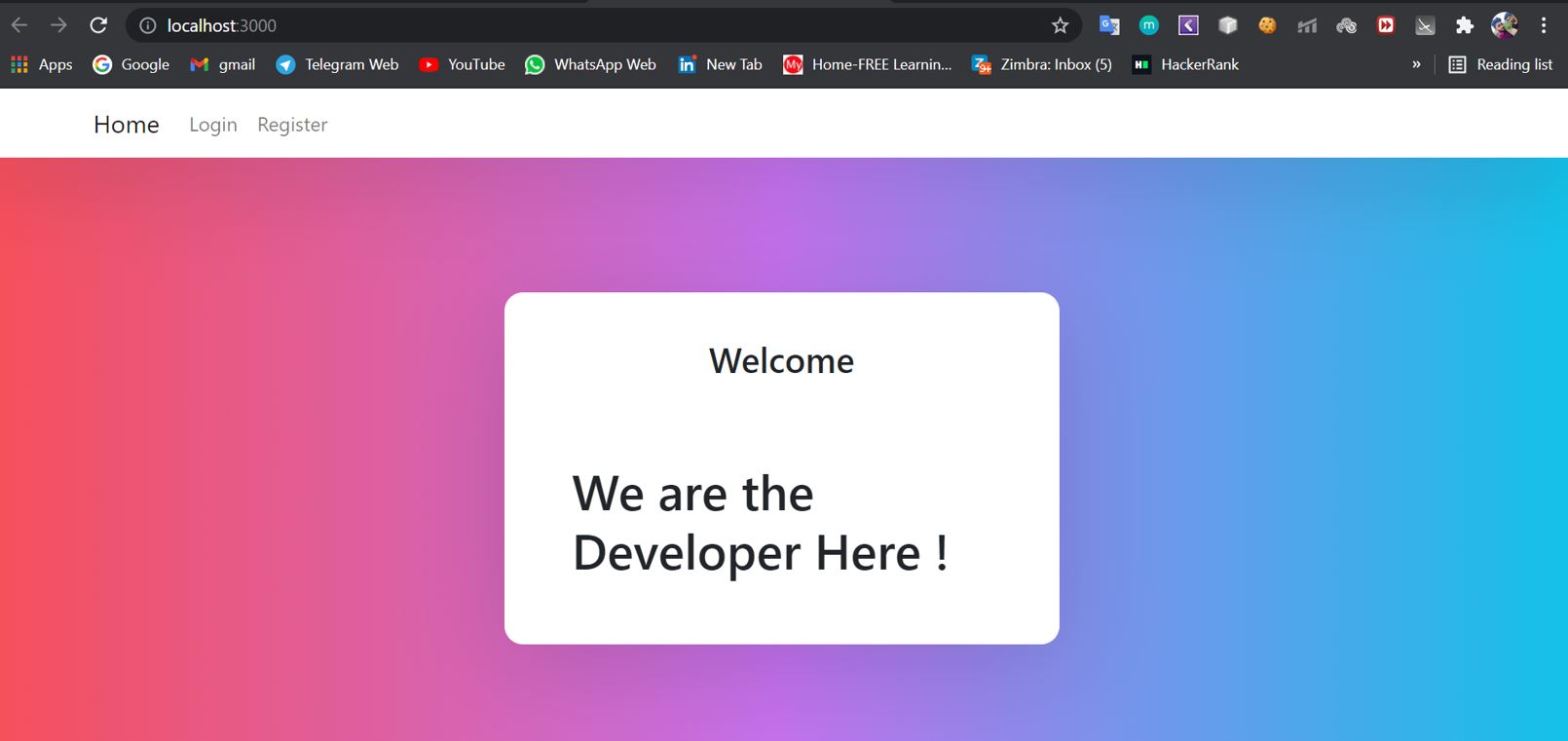Open the Reading list panel
1568x741 pixels.
coord(1501,64)
